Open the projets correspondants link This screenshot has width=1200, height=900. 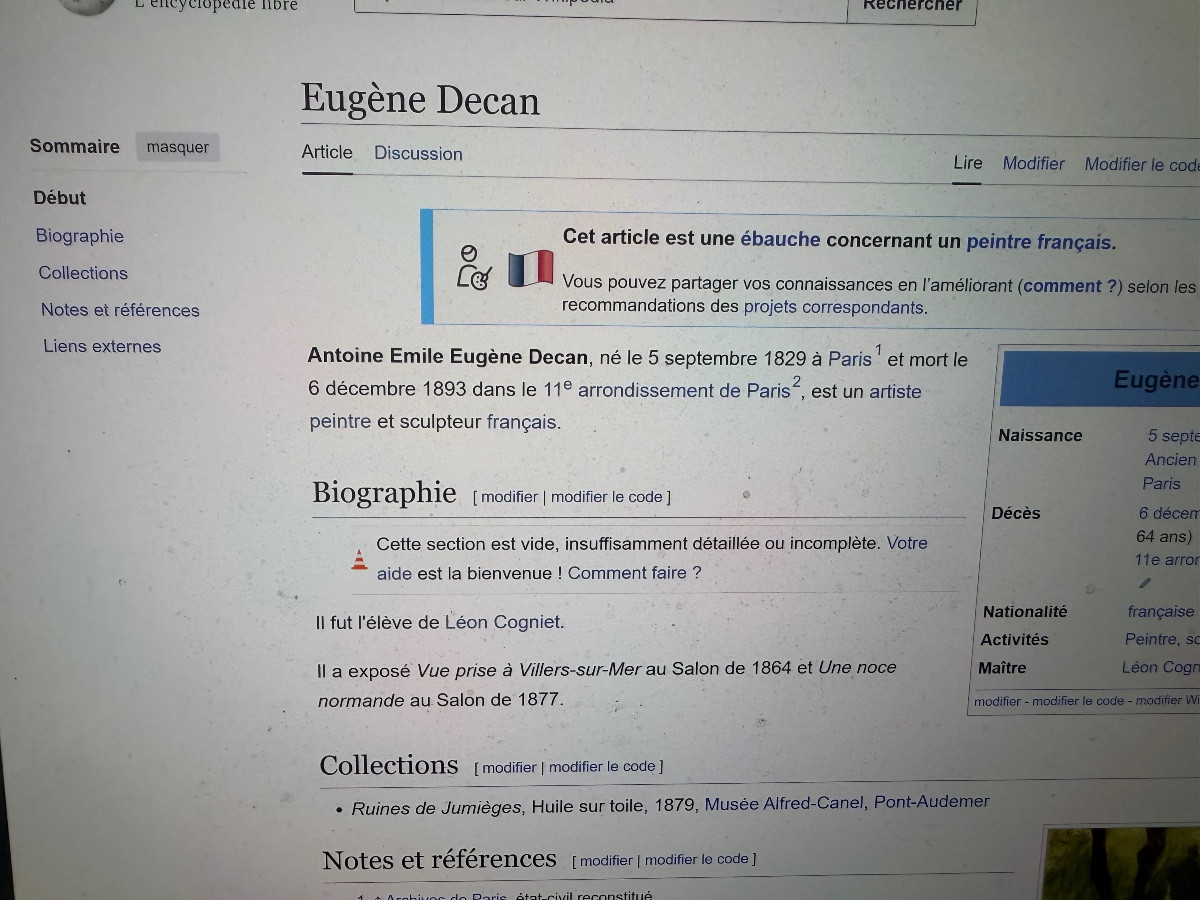[x=834, y=307]
